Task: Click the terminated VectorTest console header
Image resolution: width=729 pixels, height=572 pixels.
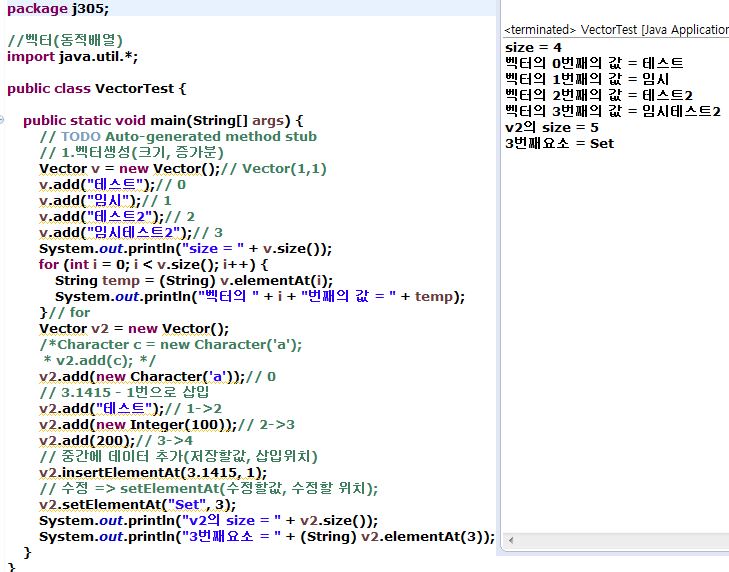Action: (616, 30)
